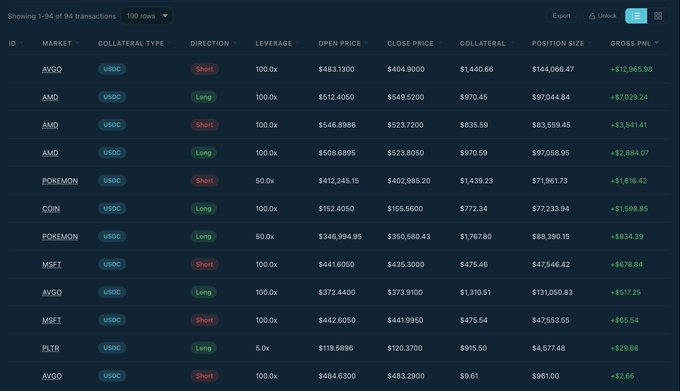The image size is (680, 391).
Task: Sort by the LEVERAGE column header
Action: [277, 43]
